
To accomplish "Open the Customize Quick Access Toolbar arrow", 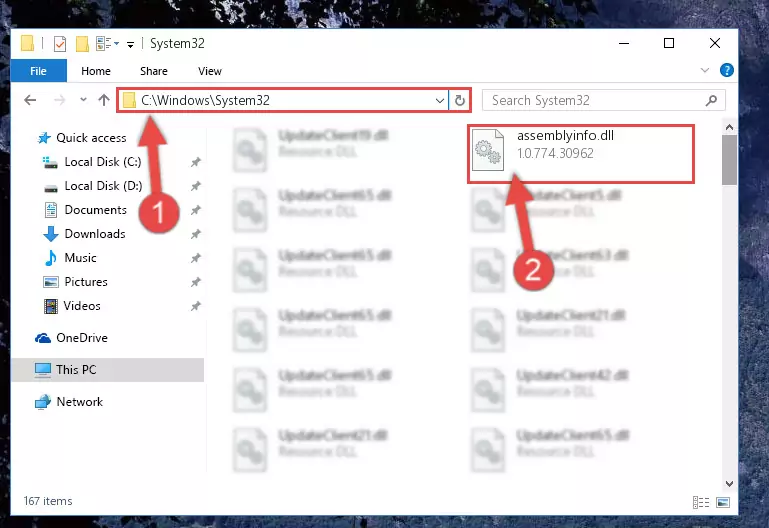I will (130, 45).
